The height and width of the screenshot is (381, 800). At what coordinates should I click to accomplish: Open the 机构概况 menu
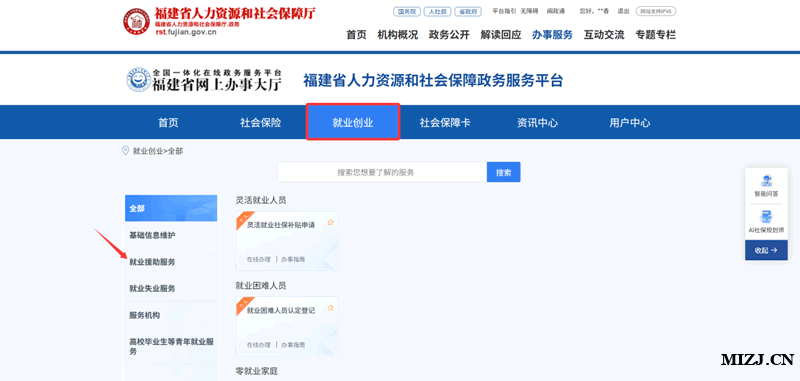tap(397, 35)
